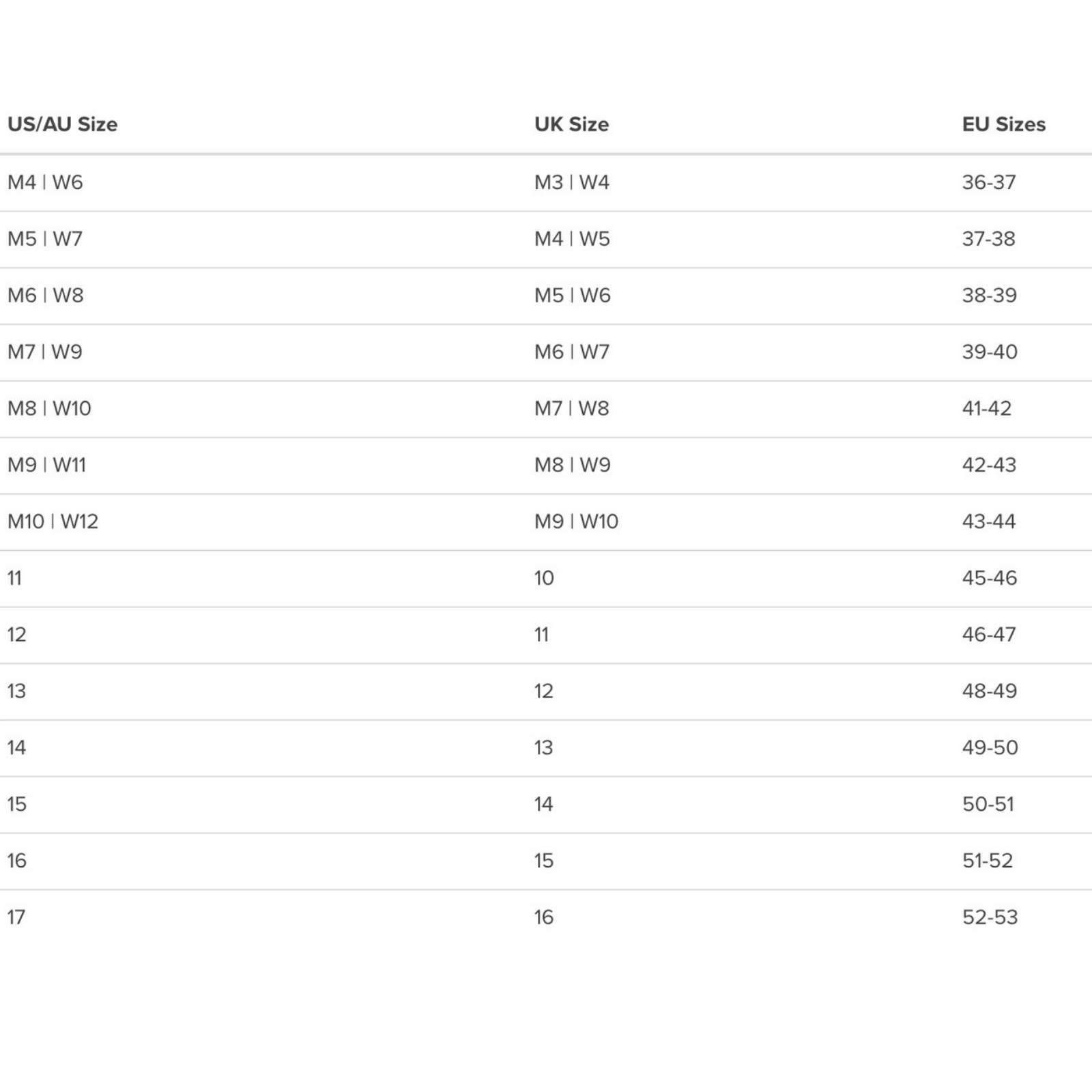Click the EU size 39-40 cell
Image resolution: width=1092 pixels, height=1092 pixels.
[x=990, y=352]
